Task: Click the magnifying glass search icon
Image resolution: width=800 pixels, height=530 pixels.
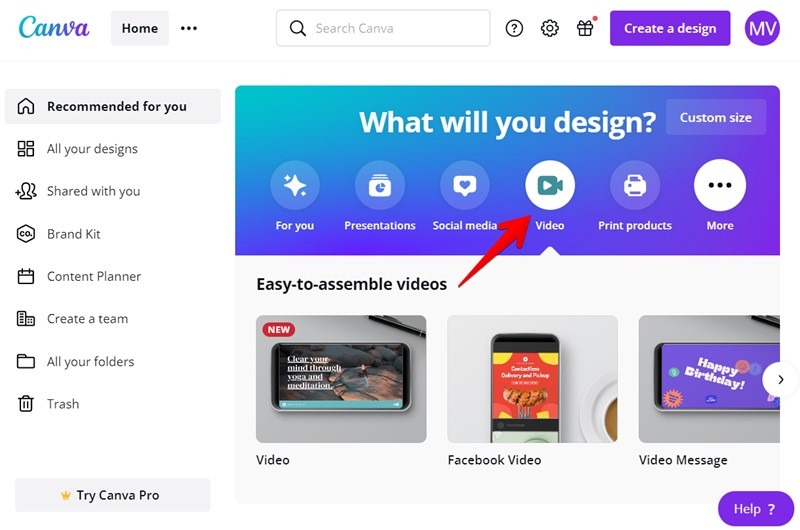Action: point(298,28)
